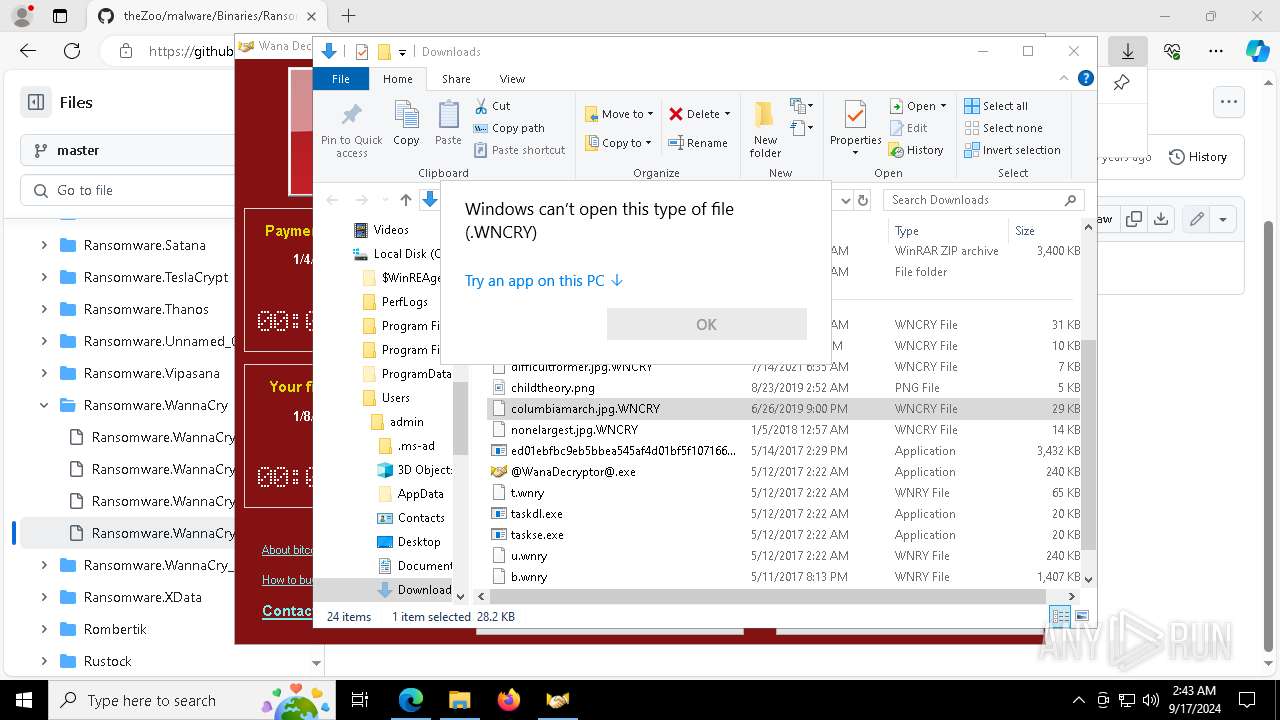Select columbiamarch.jpg.WNCRY file
Viewport: 1280px width, 720px height.
[x=784, y=408]
